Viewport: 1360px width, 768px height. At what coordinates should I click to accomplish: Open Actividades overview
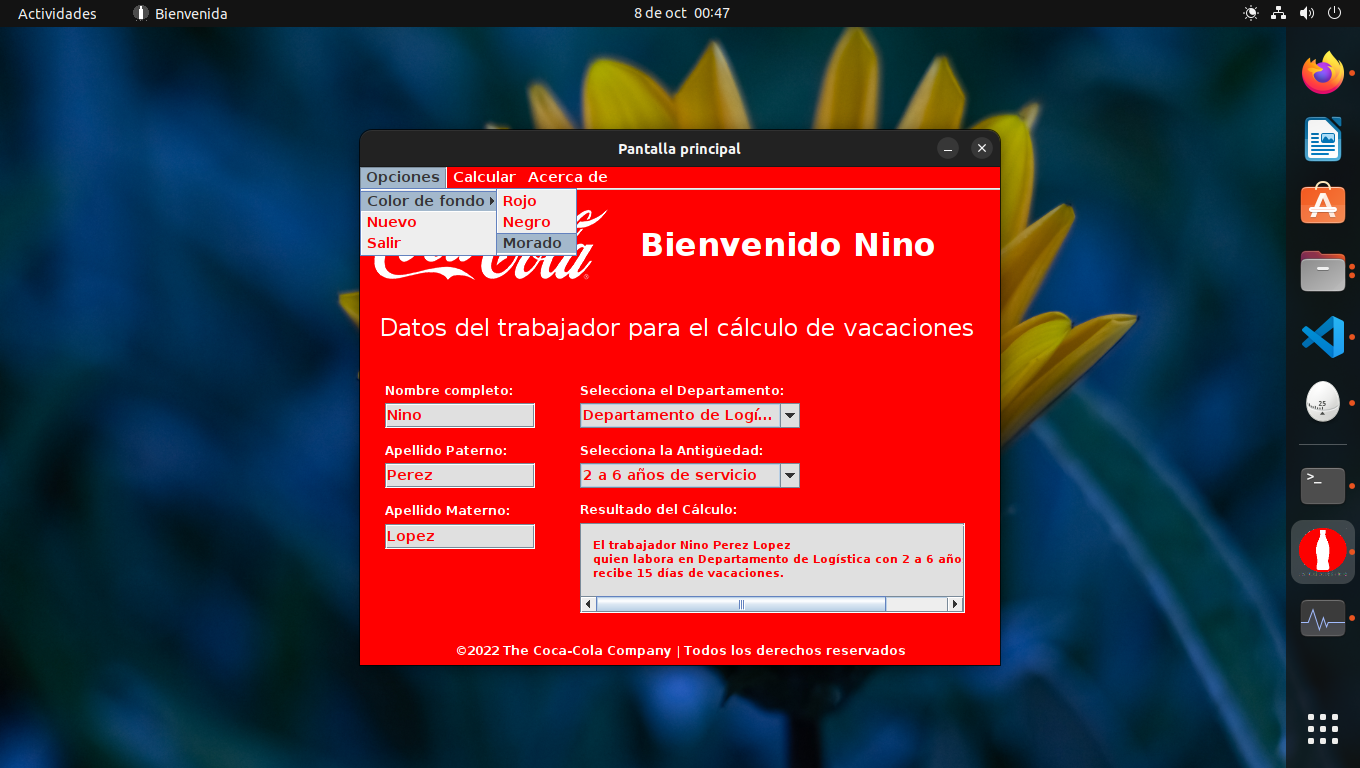pyautogui.click(x=57, y=13)
